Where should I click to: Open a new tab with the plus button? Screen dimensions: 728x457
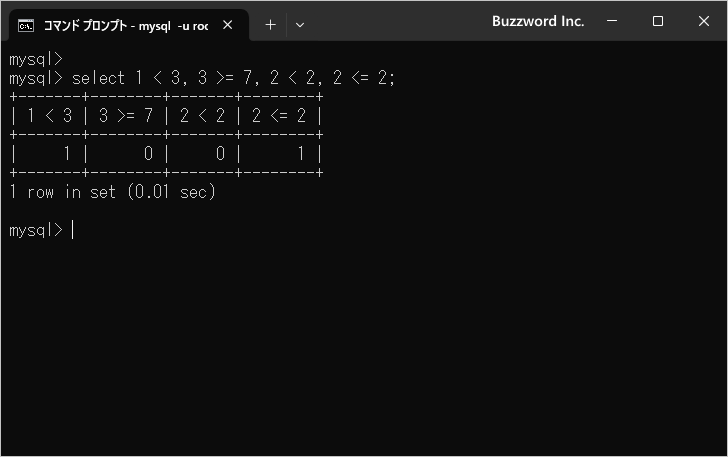click(x=270, y=25)
